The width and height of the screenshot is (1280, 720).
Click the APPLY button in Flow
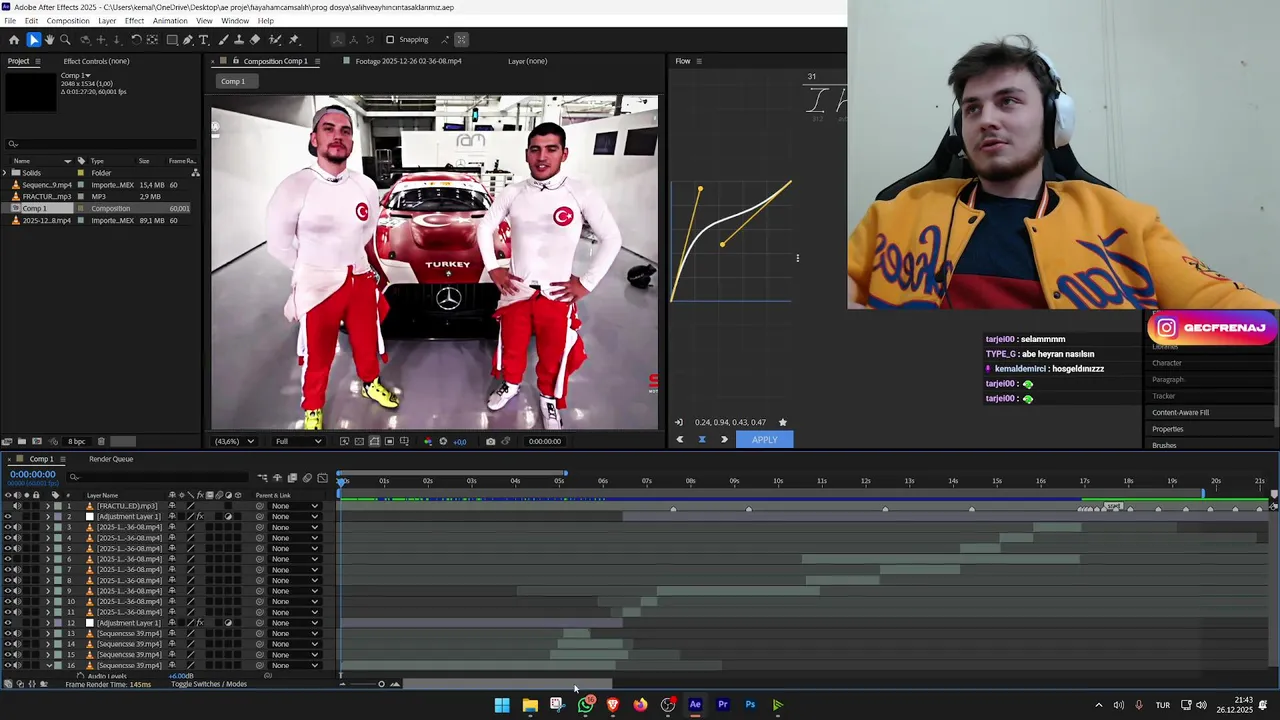pos(765,439)
